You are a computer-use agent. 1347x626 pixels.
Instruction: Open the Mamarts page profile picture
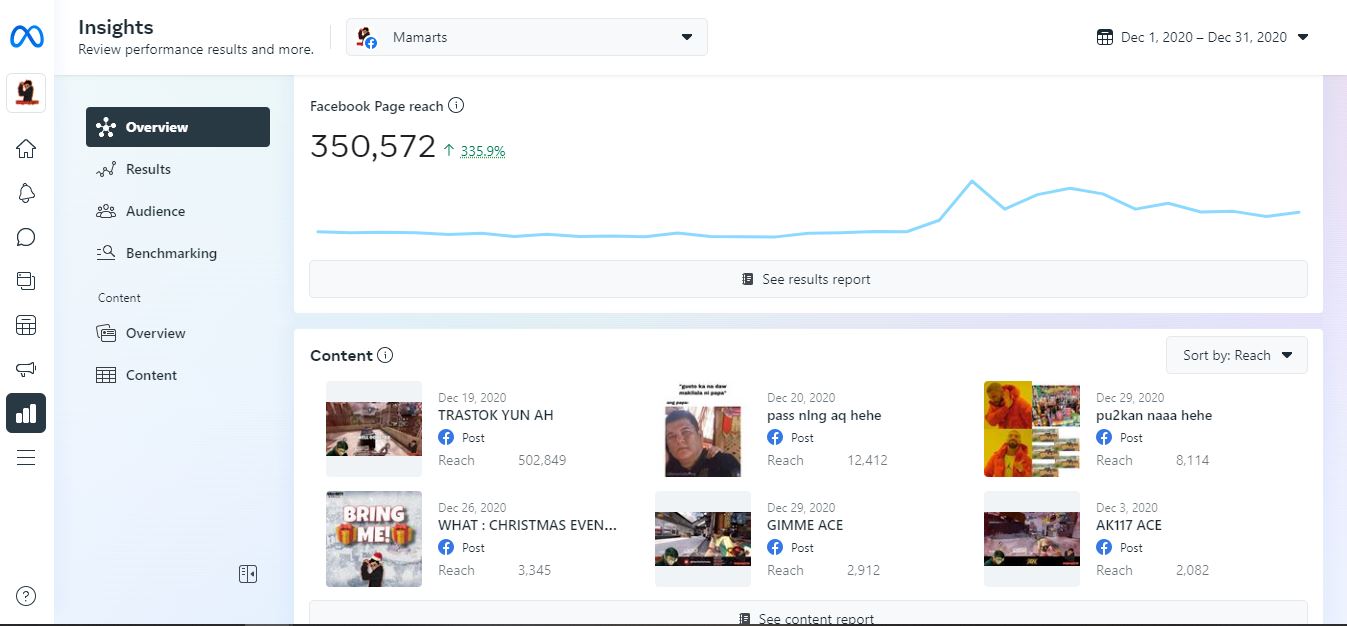pyautogui.click(x=26, y=94)
